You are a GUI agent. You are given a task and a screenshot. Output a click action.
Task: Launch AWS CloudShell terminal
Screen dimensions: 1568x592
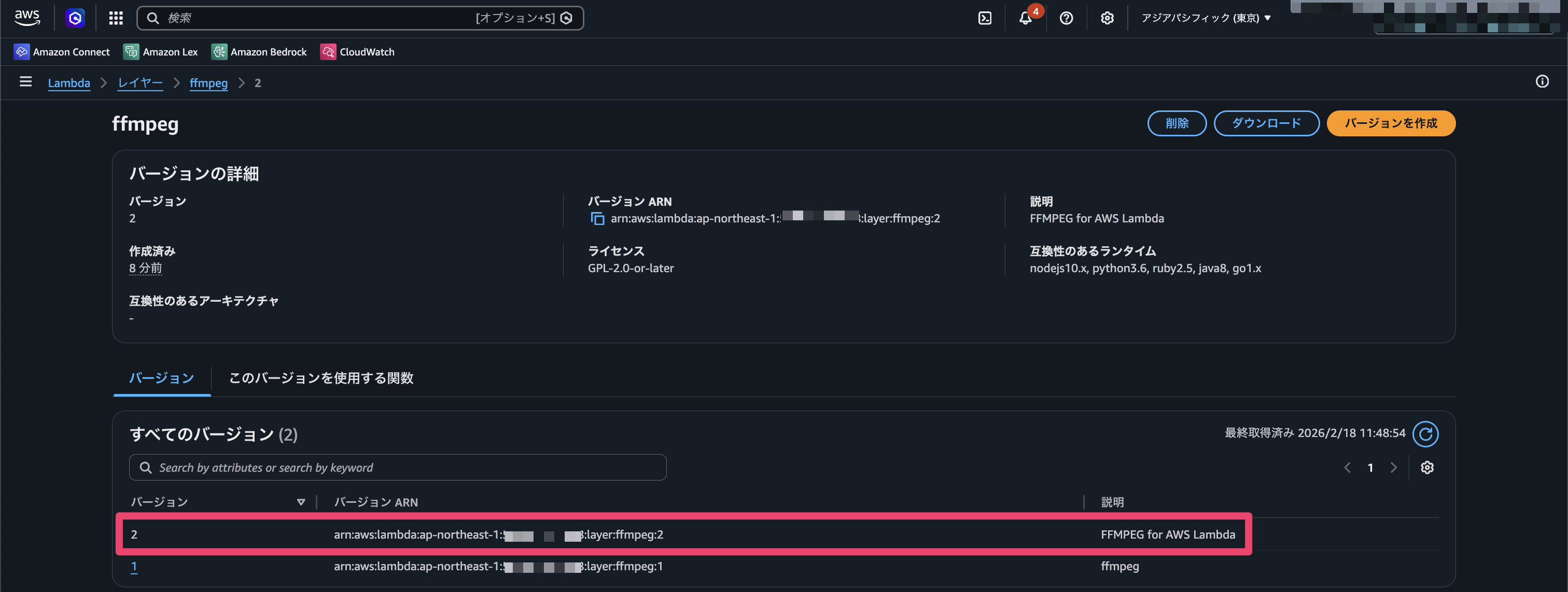(x=986, y=18)
